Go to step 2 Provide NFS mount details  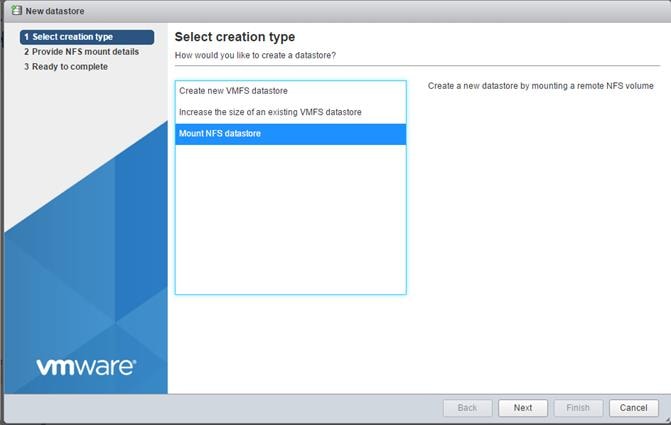[81, 52]
